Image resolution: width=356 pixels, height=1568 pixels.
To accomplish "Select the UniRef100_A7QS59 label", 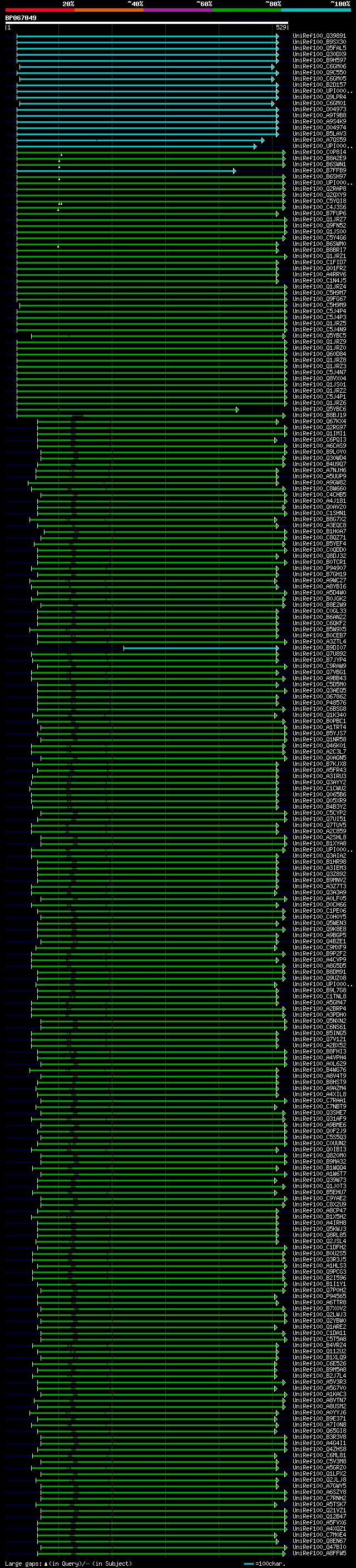I will (319, 140).
